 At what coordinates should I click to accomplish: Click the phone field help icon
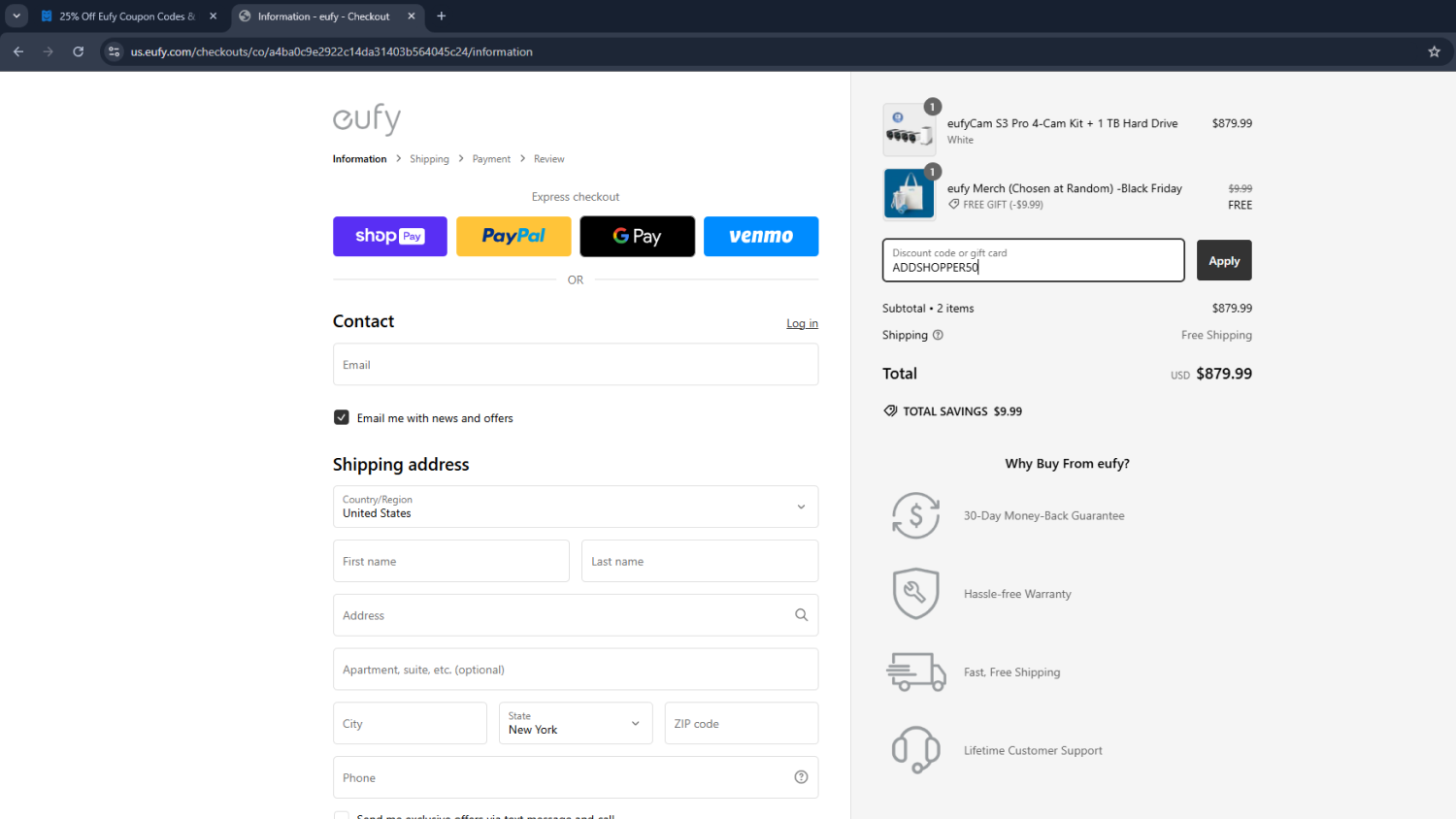[x=801, y=777]
